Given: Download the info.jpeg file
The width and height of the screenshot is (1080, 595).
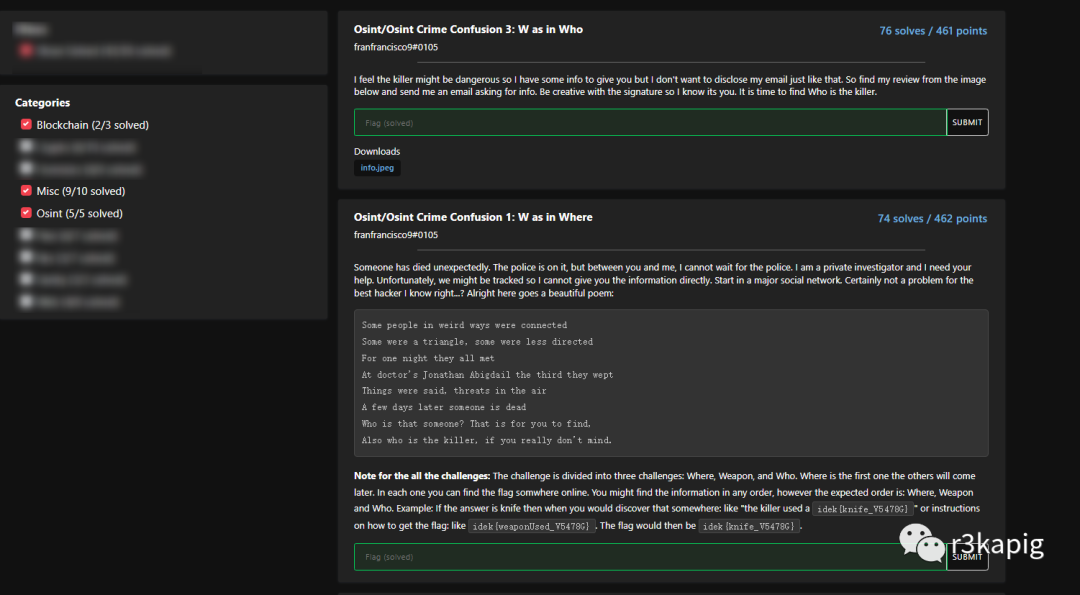Looking at the screenshot, I should 377,167.
